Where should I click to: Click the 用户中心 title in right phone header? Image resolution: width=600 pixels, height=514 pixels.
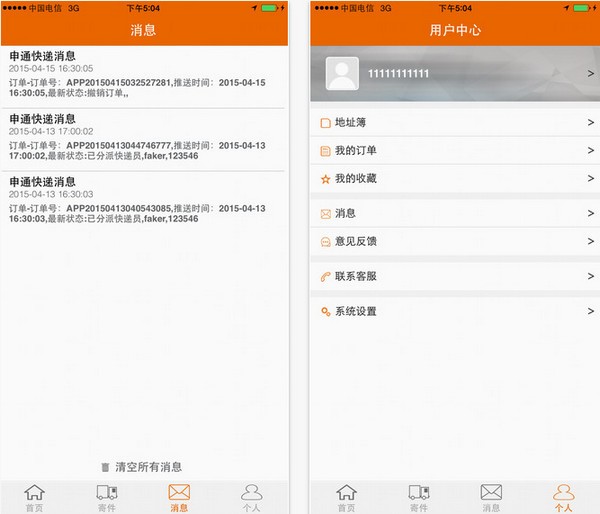pyautogui.click(x=455, y=30)
